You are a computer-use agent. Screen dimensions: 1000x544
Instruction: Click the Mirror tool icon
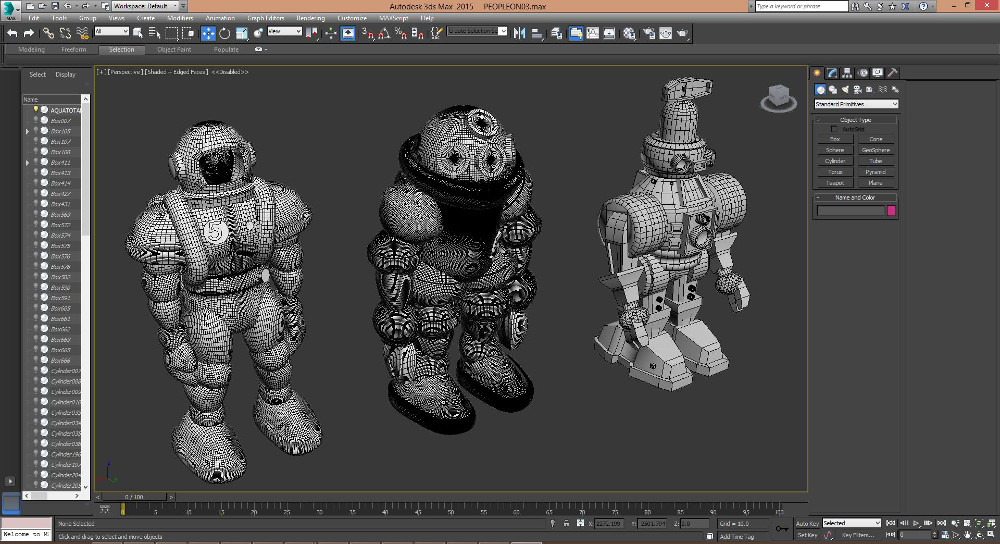pyautogui.click(x=519, y=33)
